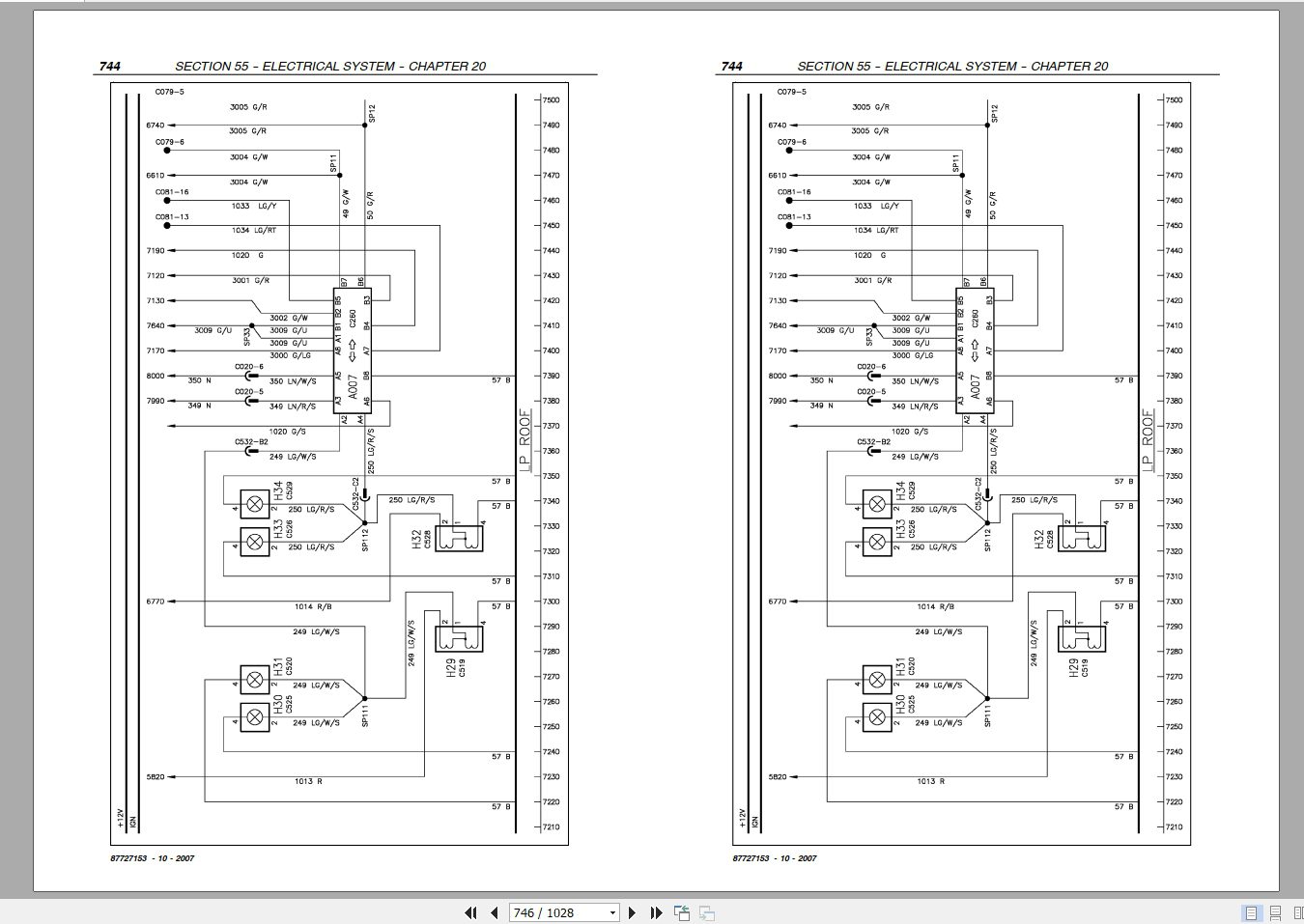Advance to the next page

(x=633, y=912)
